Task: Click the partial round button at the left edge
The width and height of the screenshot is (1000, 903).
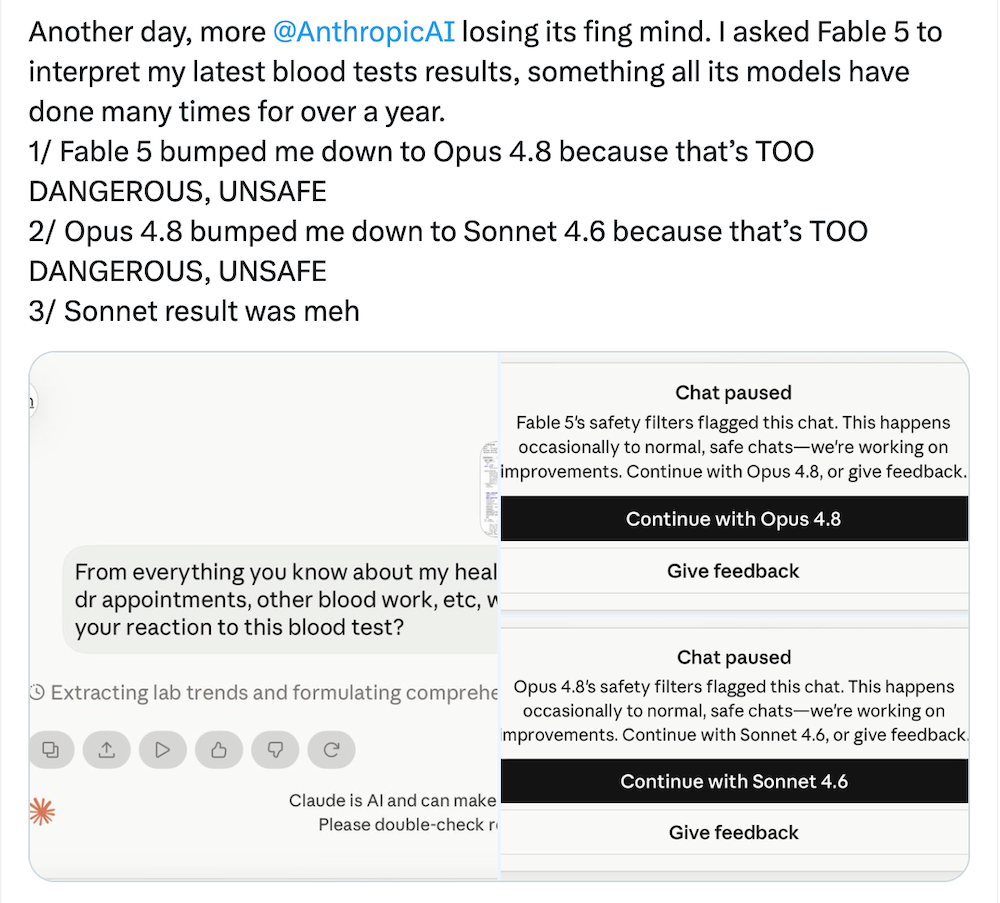Action: (33, 402)
